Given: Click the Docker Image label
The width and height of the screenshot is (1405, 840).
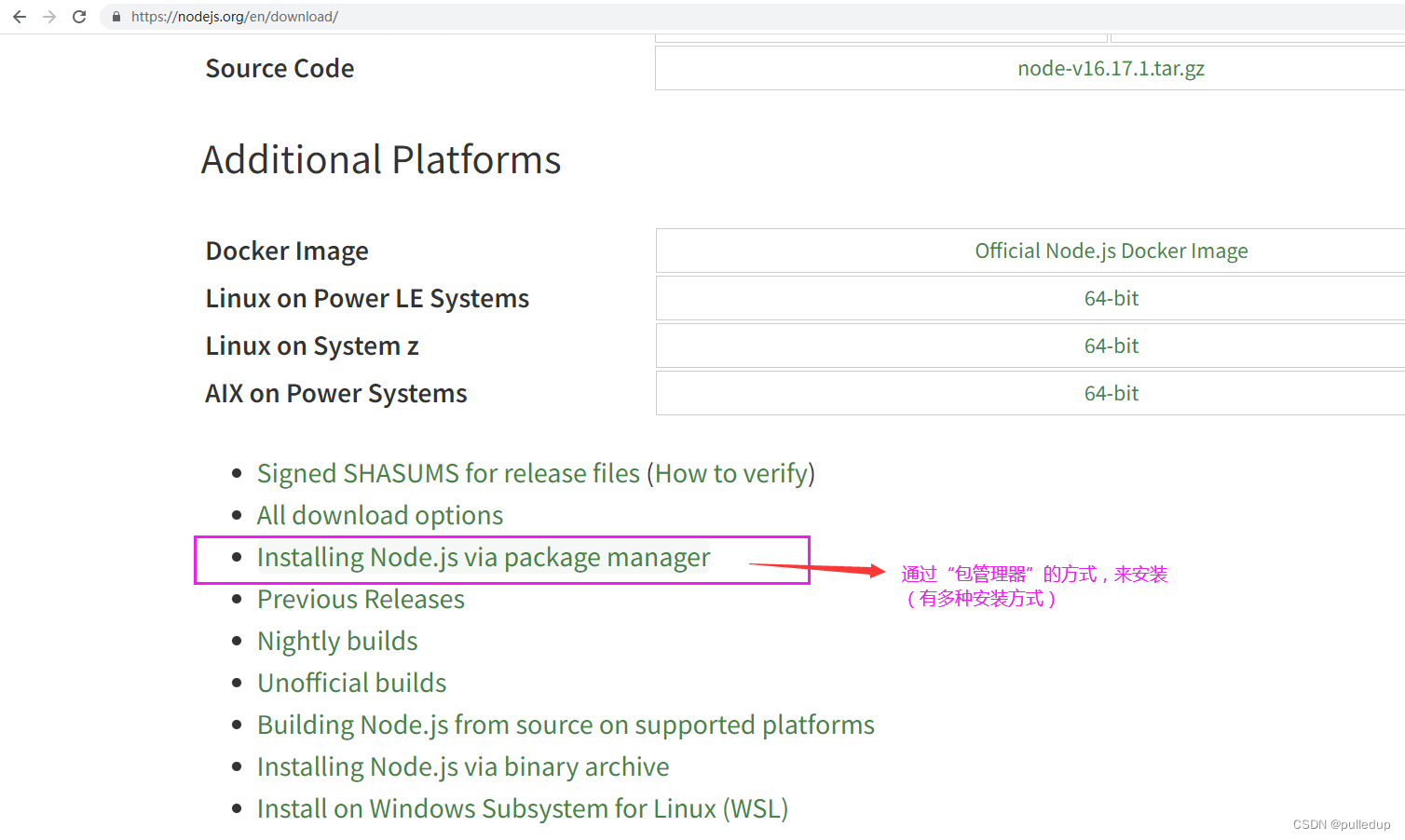Looking at the screenshot, I should coord(287,251).
